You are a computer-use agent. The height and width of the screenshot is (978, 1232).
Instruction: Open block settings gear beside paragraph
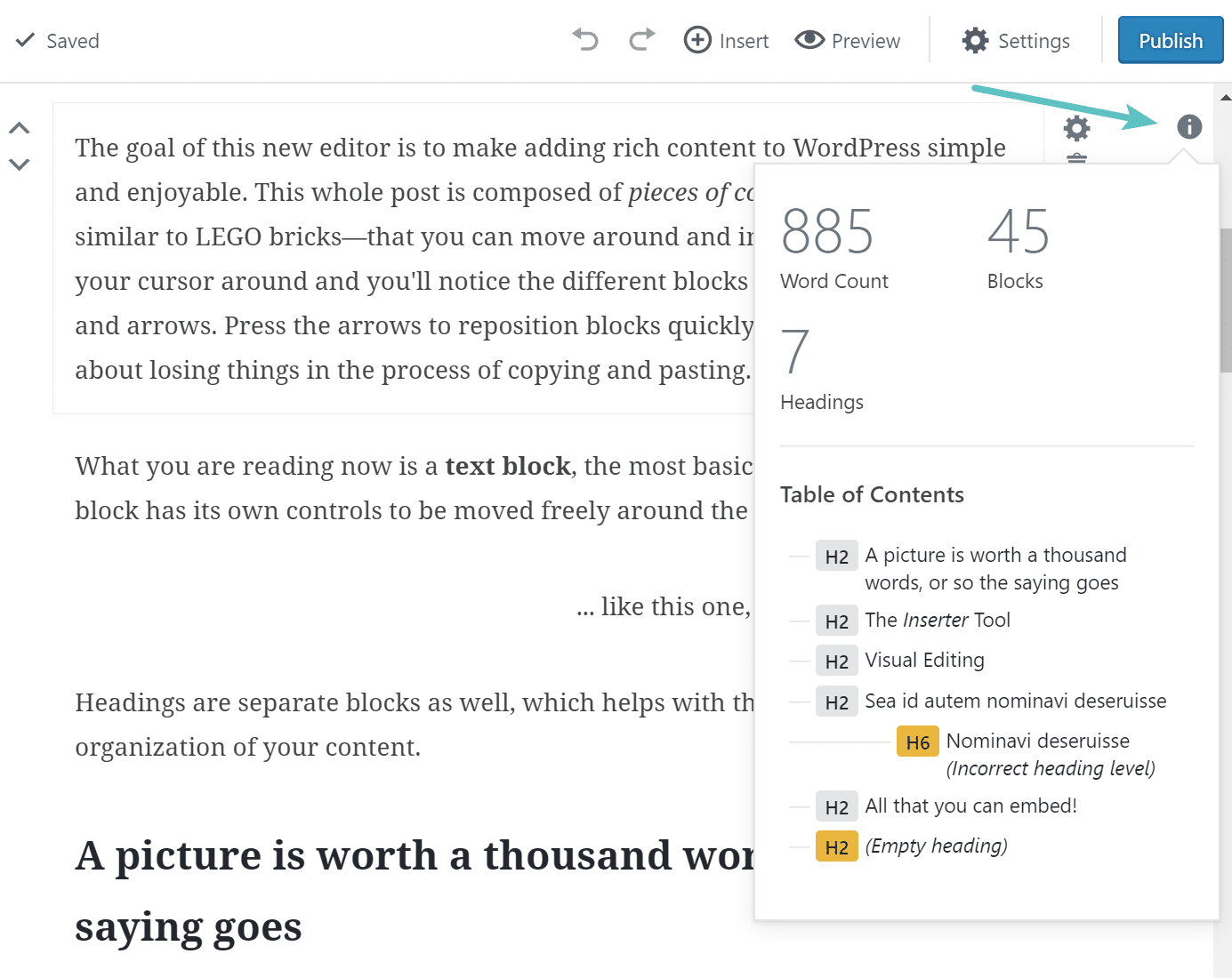(x=1076, y=129)
